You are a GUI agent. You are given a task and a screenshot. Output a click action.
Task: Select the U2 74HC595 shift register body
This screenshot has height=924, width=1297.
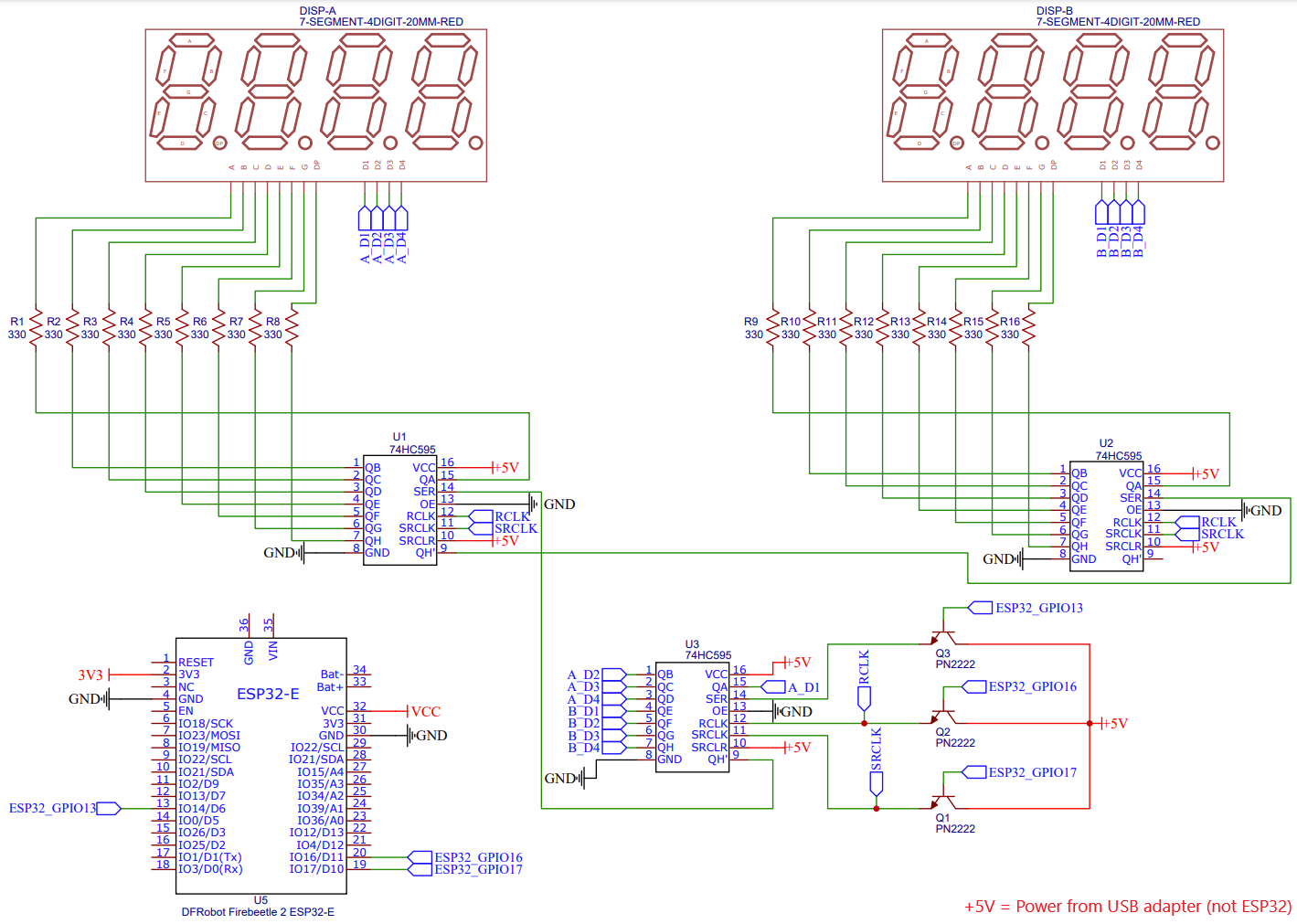(x=1106, y=516)
